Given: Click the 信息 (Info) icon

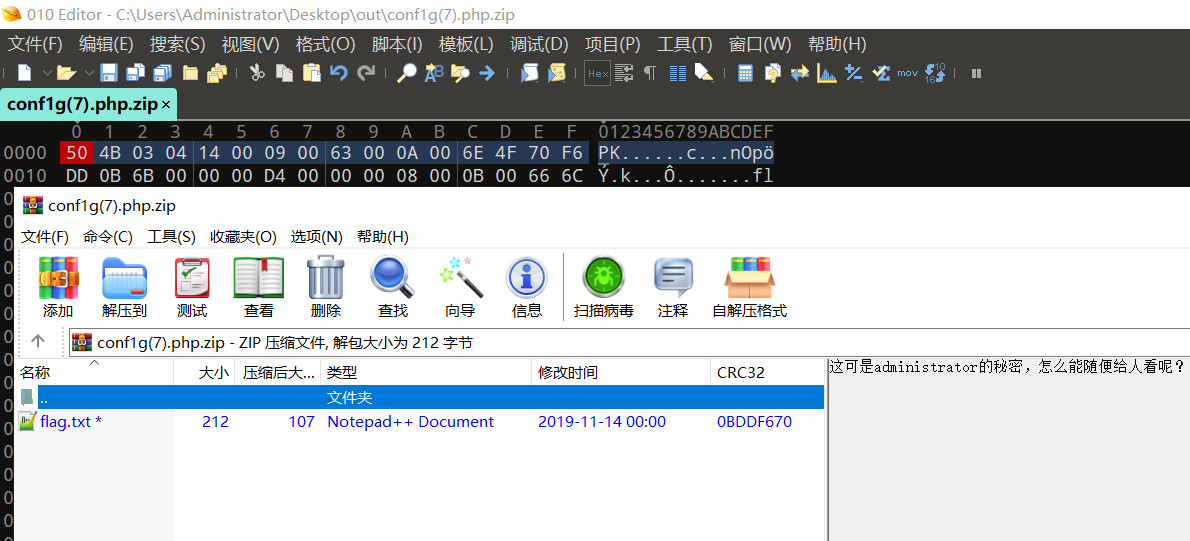Looking at the screenshot, I should point(527,287).
